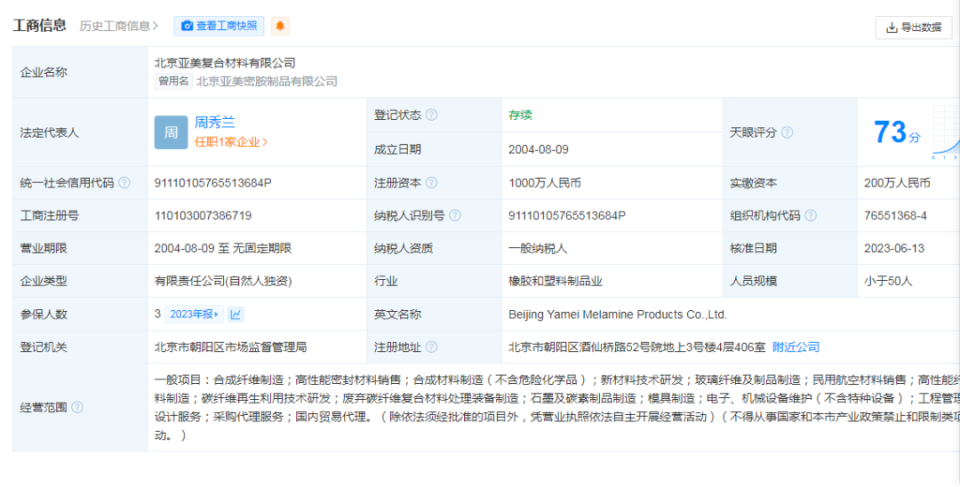Image resolution: width=960 pixels, height=487 pixels.
Task: Open 查看工商快照 camera button
Action: pos(219,26)
